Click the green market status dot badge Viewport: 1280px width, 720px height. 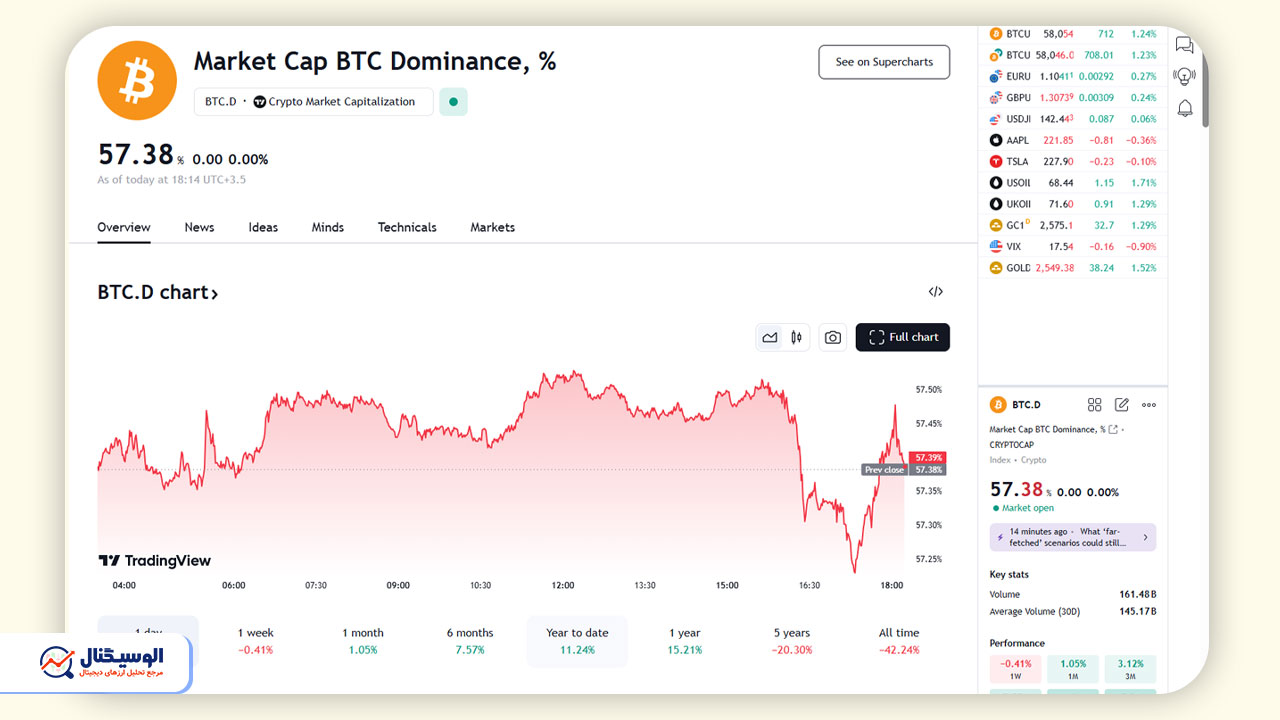(x=454, y=102)
